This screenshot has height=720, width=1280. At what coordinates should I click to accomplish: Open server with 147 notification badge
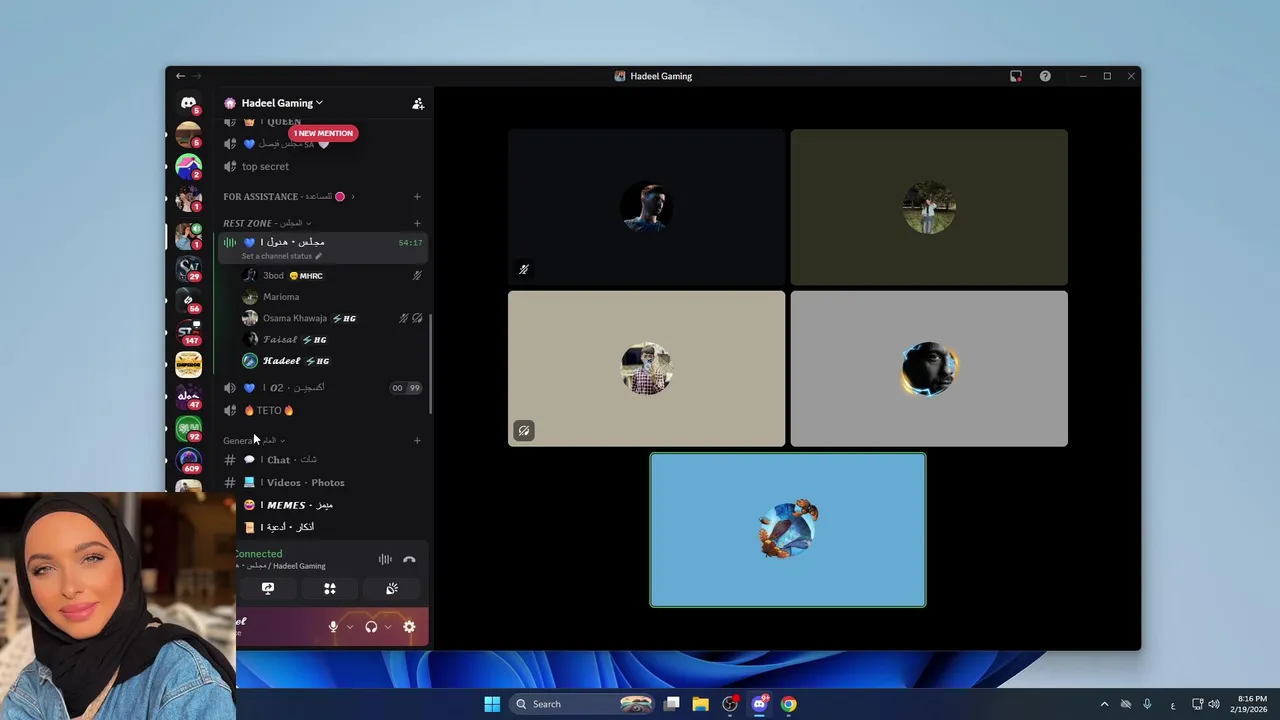188,332
